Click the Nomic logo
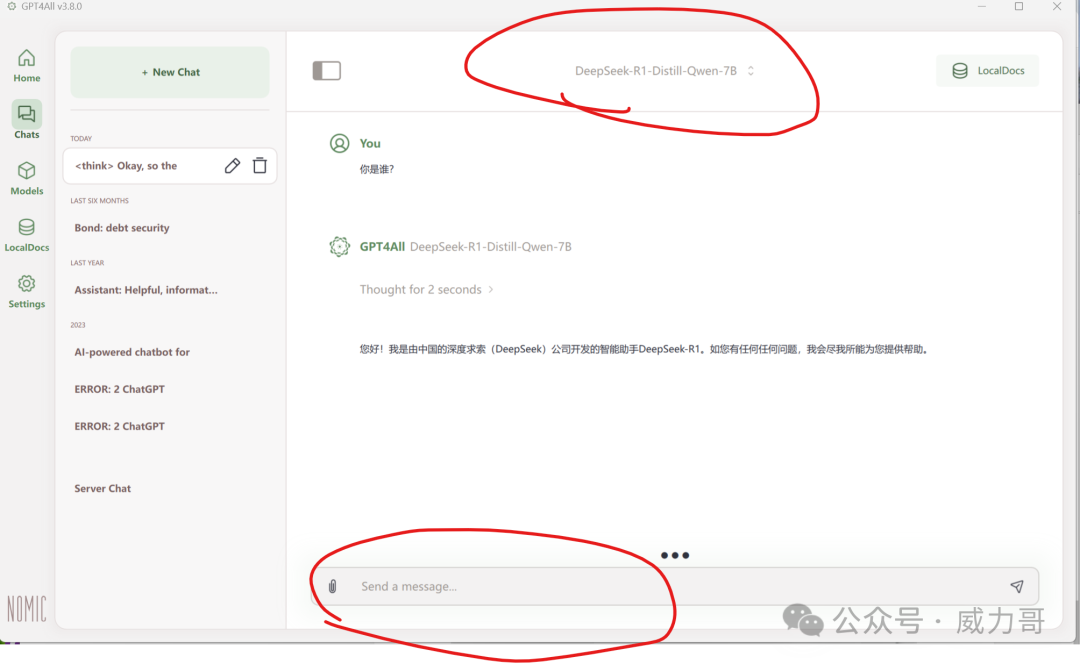The image size is (1080, 664). [x=27, y=609]
